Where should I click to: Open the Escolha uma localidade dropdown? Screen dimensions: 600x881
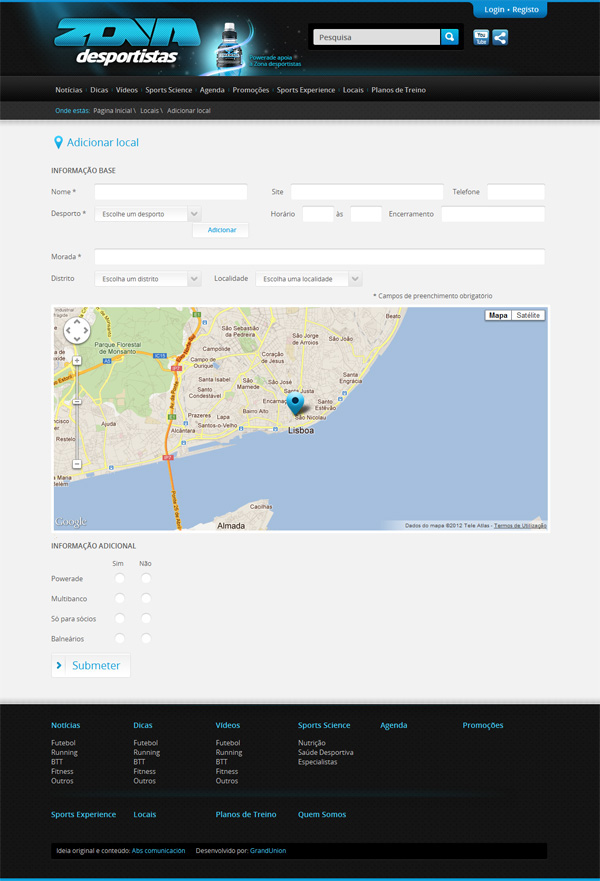pyautogui.click(x=308, y=279)
